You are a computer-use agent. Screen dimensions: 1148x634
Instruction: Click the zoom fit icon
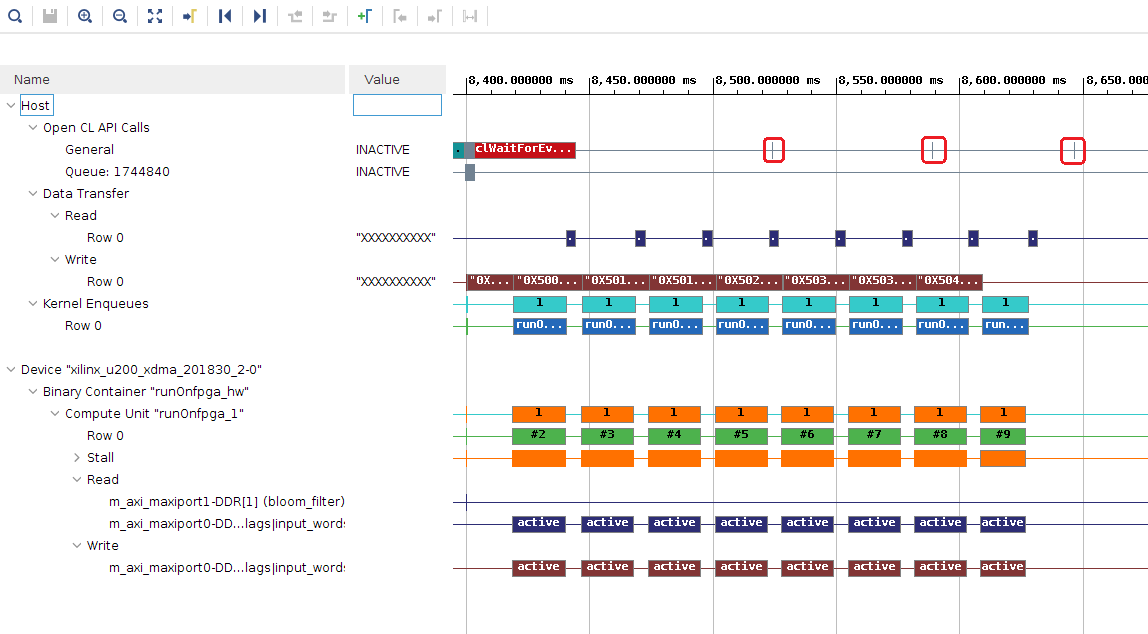pos(155,16)
